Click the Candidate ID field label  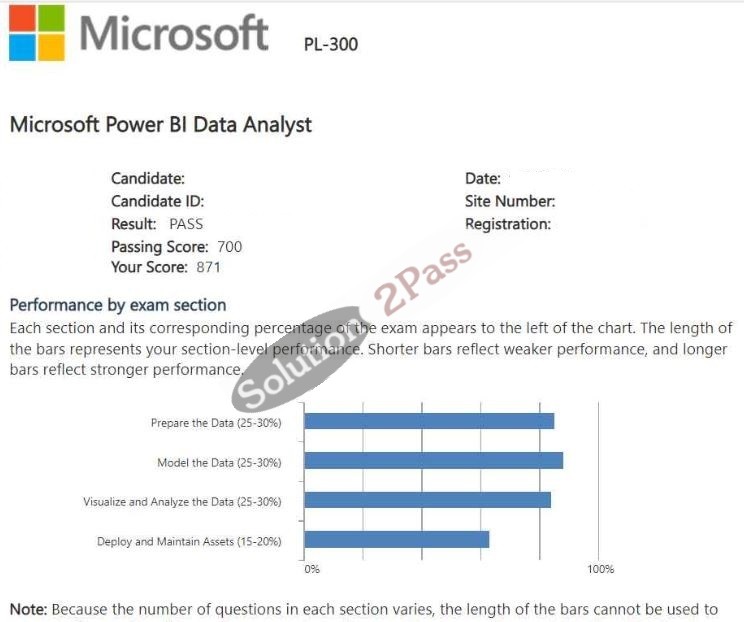[x=158, y=201]
